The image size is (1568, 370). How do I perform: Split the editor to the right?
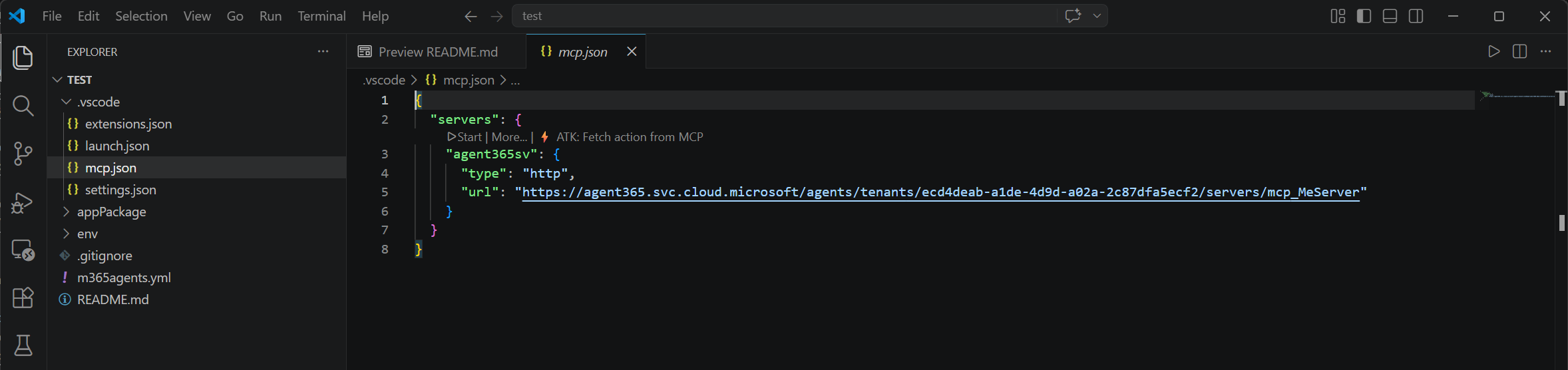(x=1519, y=52)
